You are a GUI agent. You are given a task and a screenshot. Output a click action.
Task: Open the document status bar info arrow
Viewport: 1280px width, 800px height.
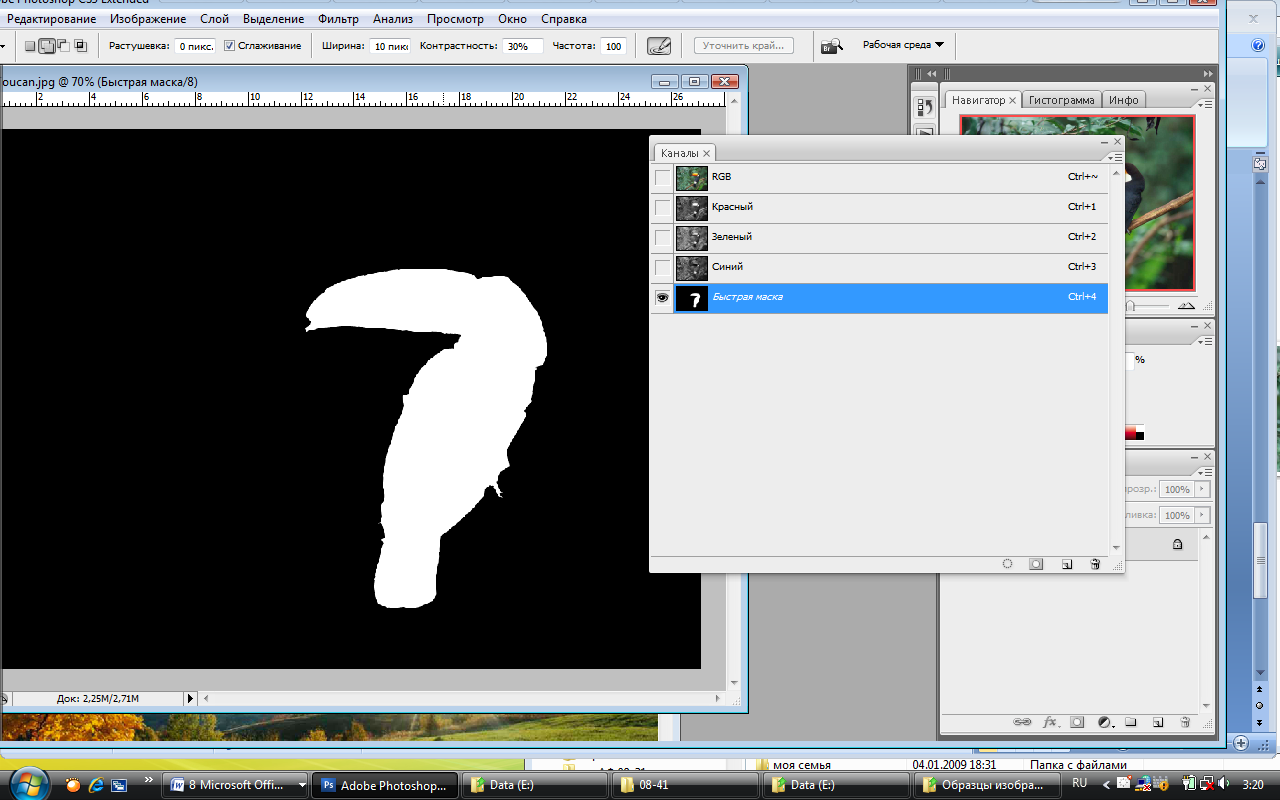(190, 698)
